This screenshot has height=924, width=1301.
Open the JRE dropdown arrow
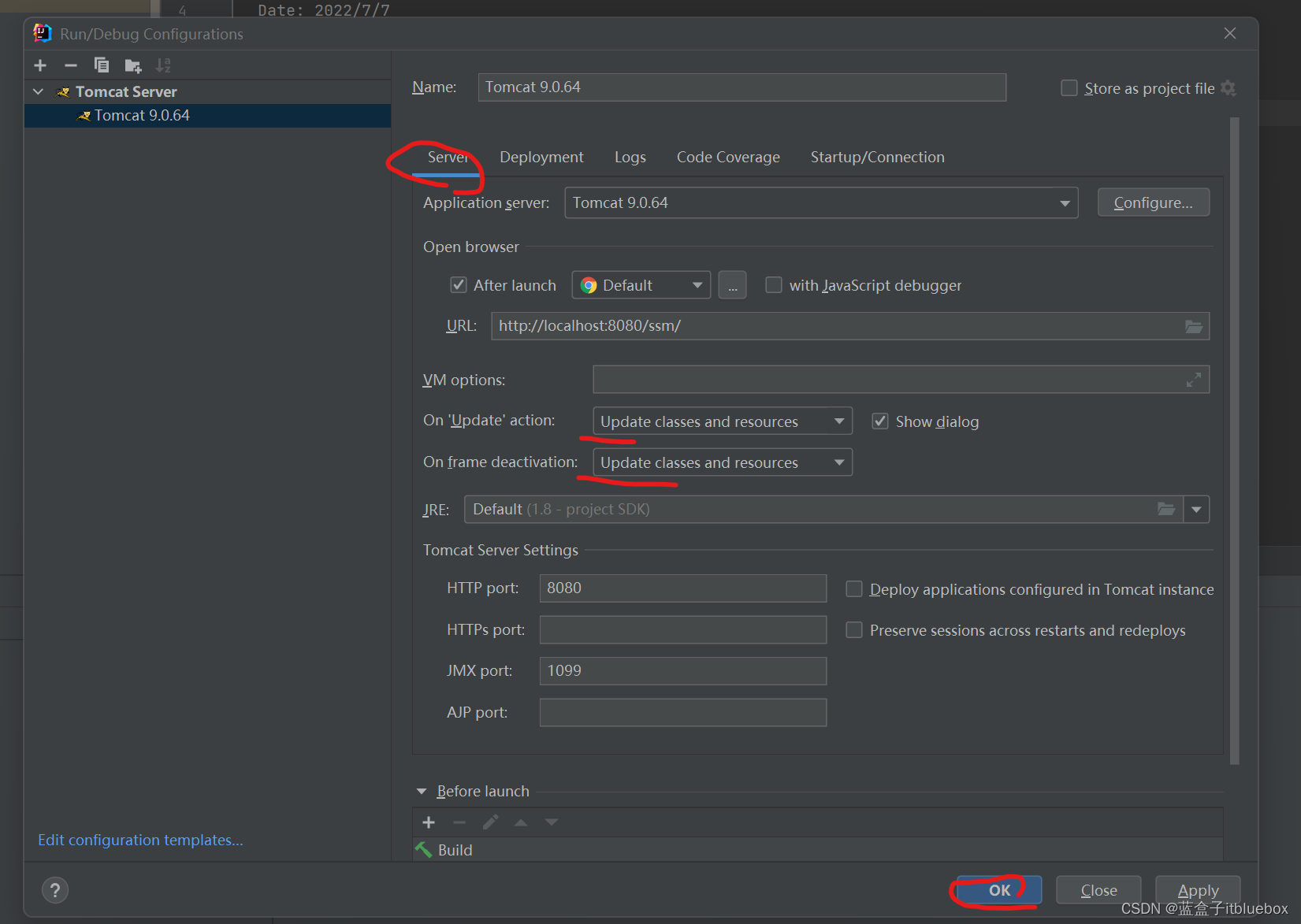pyautogui.click(x=1196, y=510)
